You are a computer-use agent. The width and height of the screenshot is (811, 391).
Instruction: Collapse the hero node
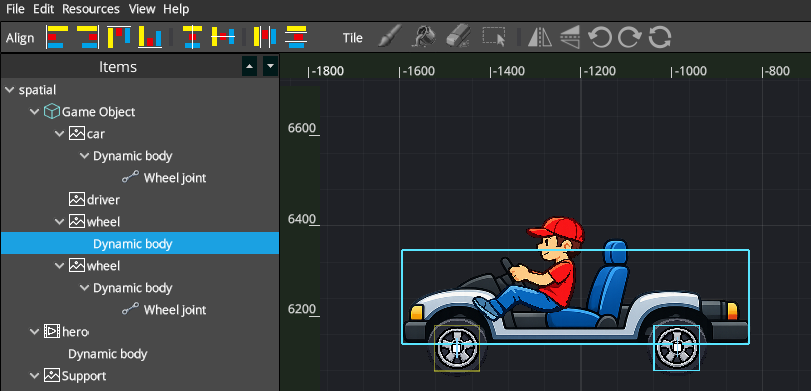(x=35, y=332)
